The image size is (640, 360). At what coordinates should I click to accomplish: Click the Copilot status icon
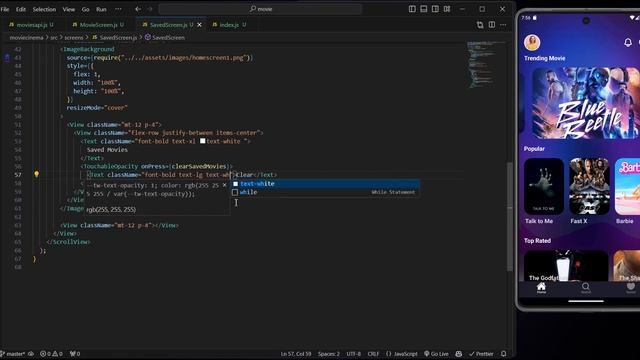point(458,354)
